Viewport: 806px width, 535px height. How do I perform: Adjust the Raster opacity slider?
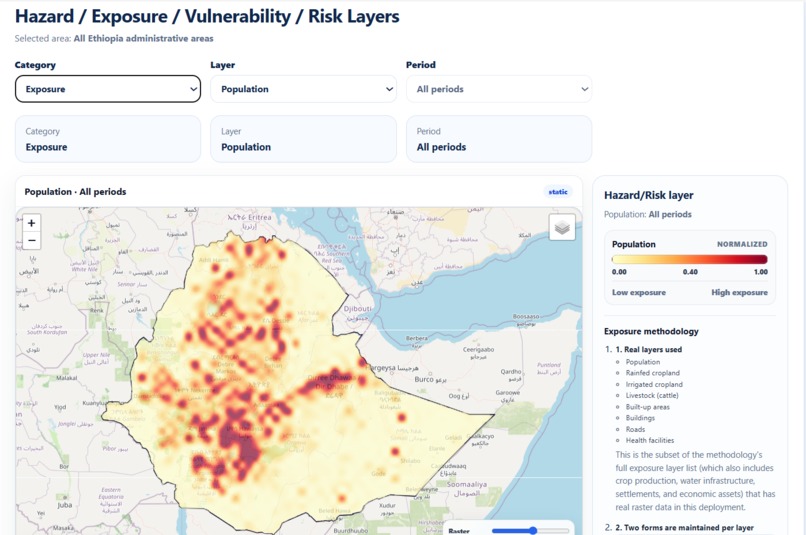pyautogui.click(x=530, y=530)
